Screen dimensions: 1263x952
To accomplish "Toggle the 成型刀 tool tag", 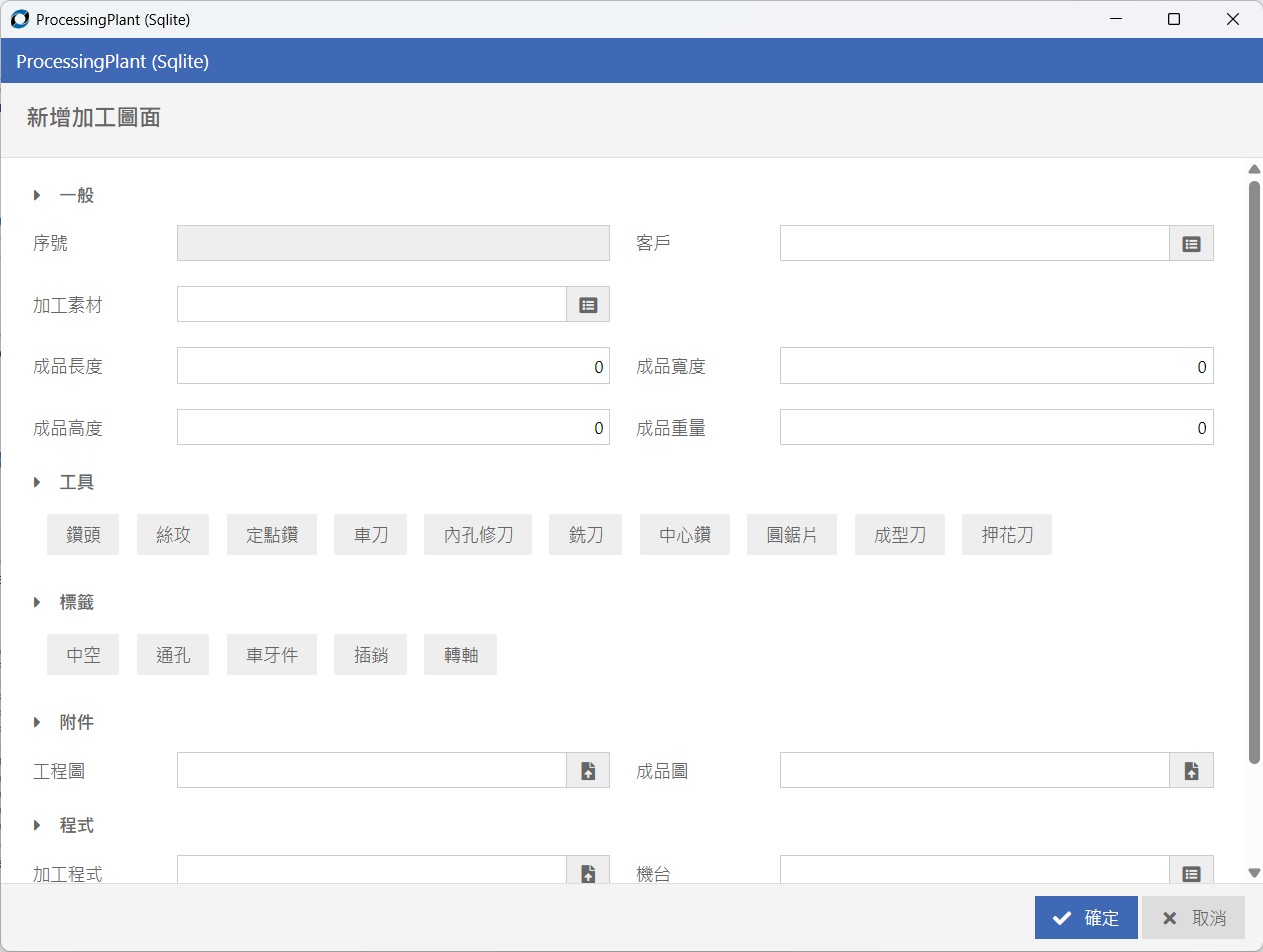I will [900, 535].
